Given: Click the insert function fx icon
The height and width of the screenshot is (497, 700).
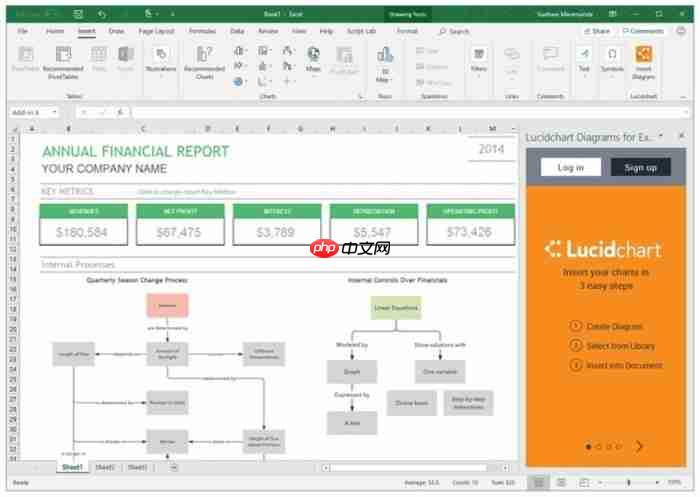Looking at the screenshot, I should coord(120,113).
